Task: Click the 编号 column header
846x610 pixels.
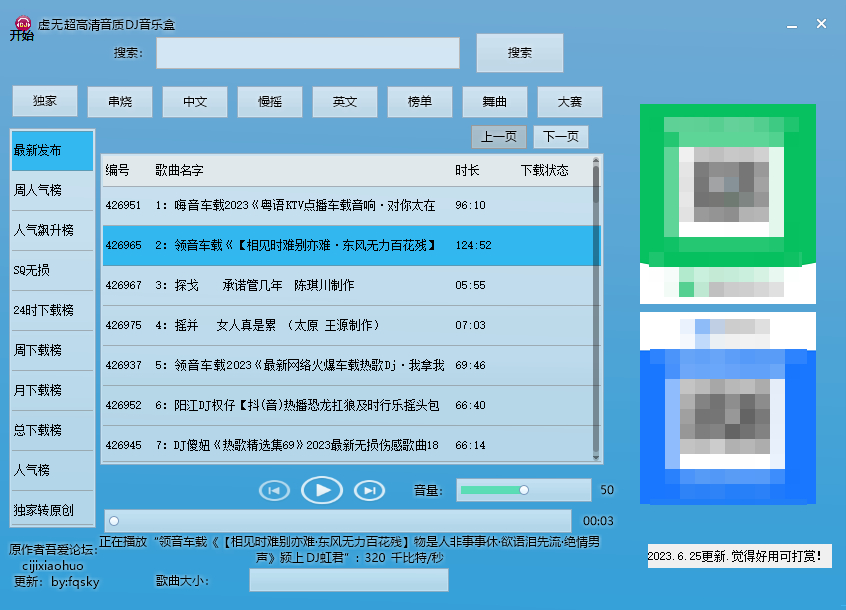Action: click(x=118, y=170)
